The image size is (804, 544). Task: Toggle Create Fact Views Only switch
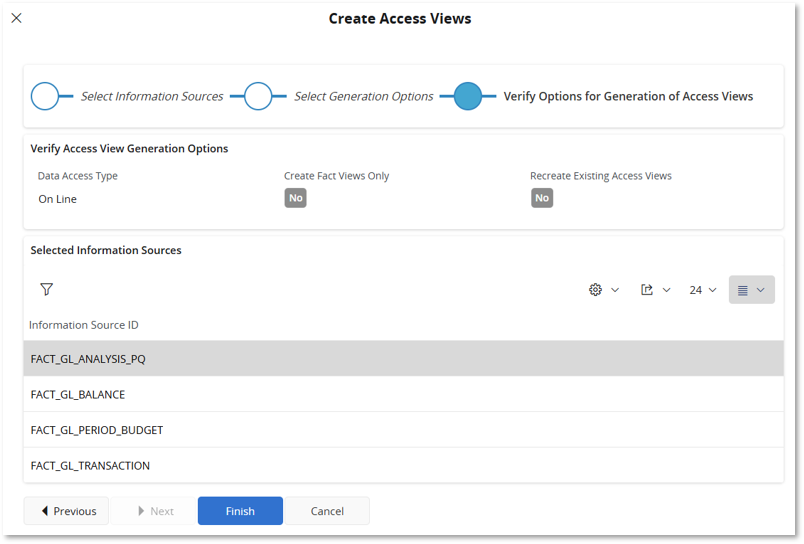click(295, 198)
